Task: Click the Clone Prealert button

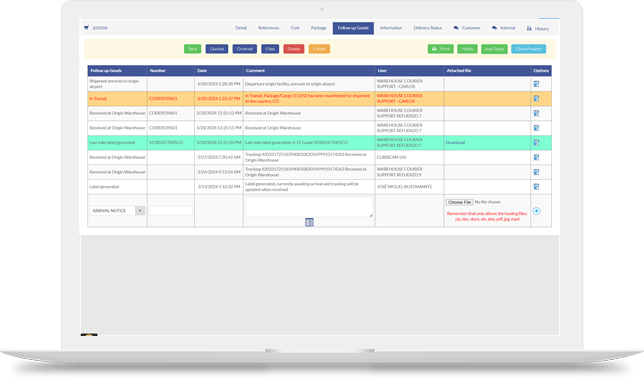Action: tap(528, 49)
